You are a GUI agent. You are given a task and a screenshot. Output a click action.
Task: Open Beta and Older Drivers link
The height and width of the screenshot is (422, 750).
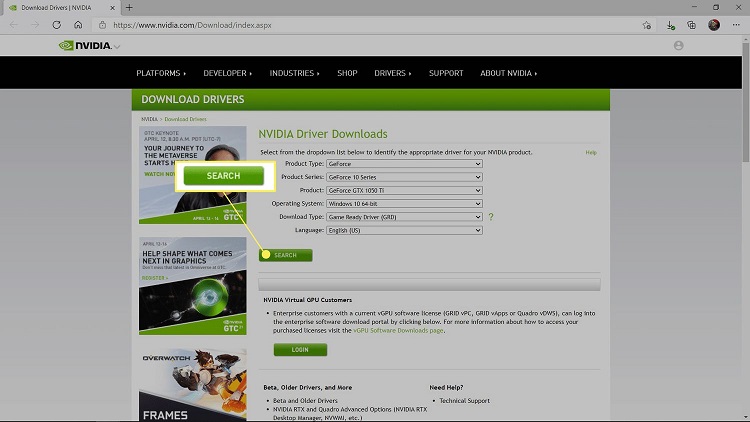click(305, 400)
